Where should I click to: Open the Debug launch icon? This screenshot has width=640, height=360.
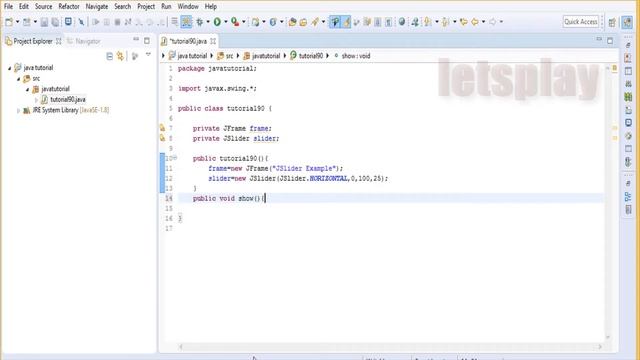coord(200,22)
